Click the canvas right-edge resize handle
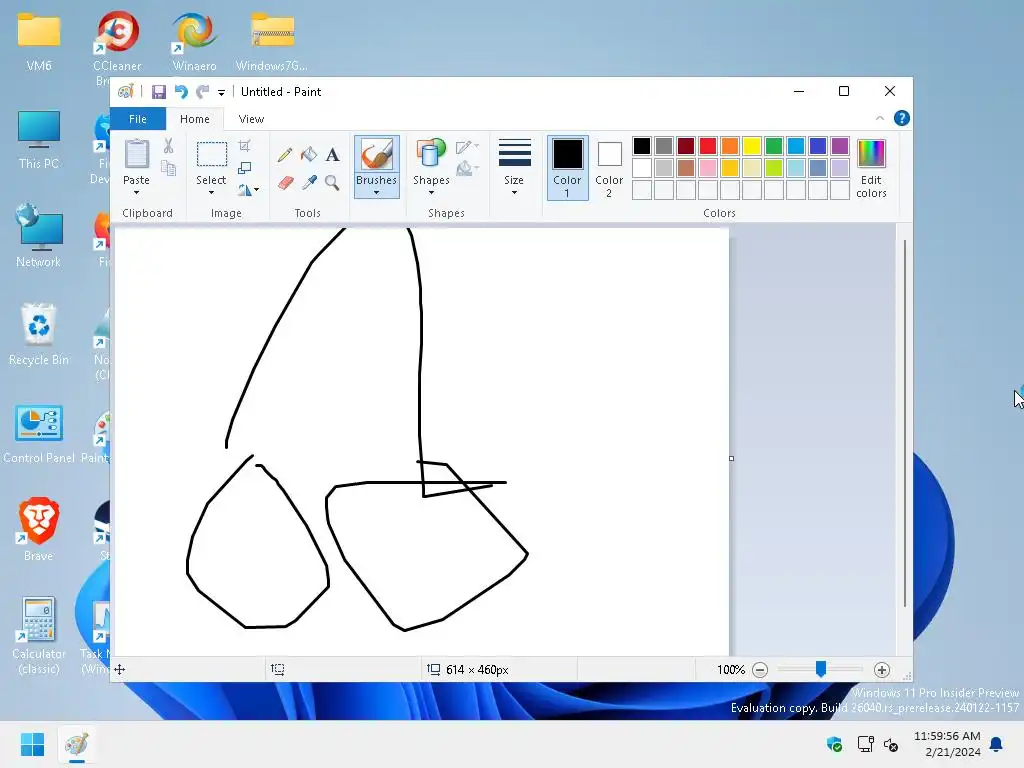Screen dimensions: 1024x768 (x=731, y=458)
